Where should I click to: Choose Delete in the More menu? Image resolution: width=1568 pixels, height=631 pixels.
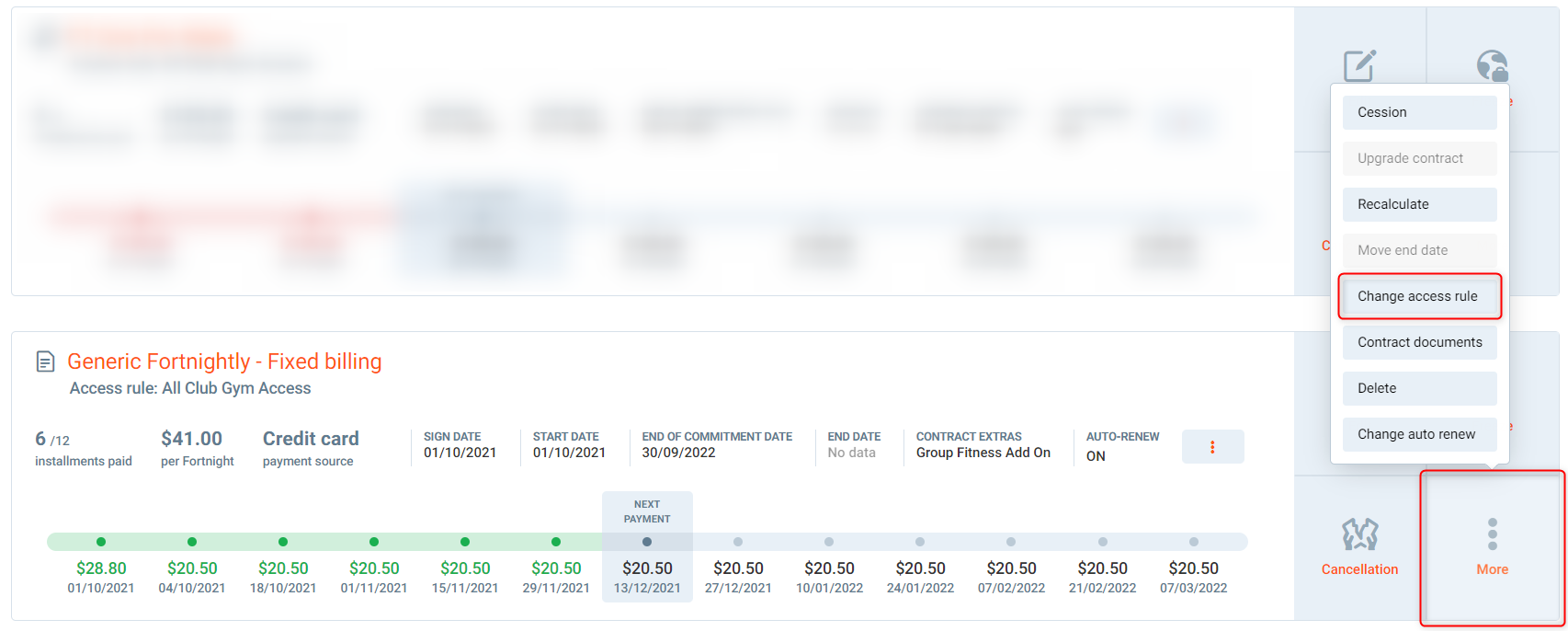[1419, 388]
